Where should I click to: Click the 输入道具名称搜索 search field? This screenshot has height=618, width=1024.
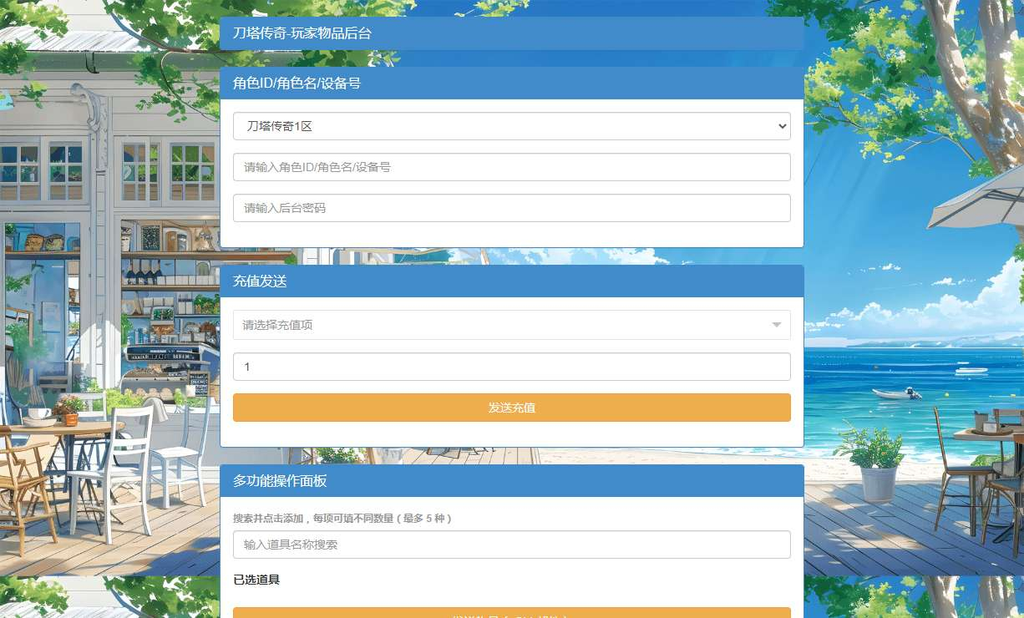[x=511, y=544]
